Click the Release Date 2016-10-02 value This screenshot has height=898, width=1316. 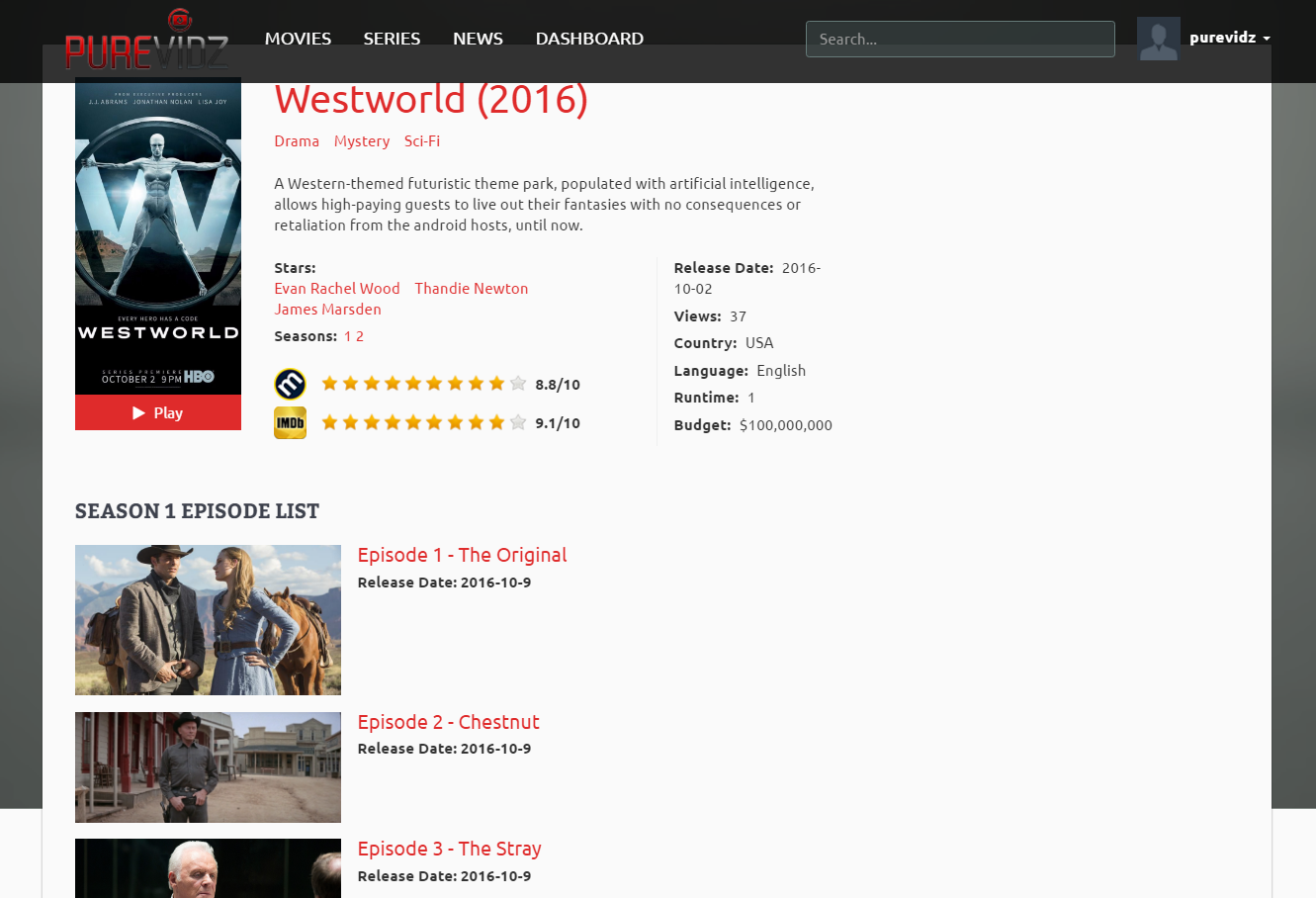coord(747,278)
